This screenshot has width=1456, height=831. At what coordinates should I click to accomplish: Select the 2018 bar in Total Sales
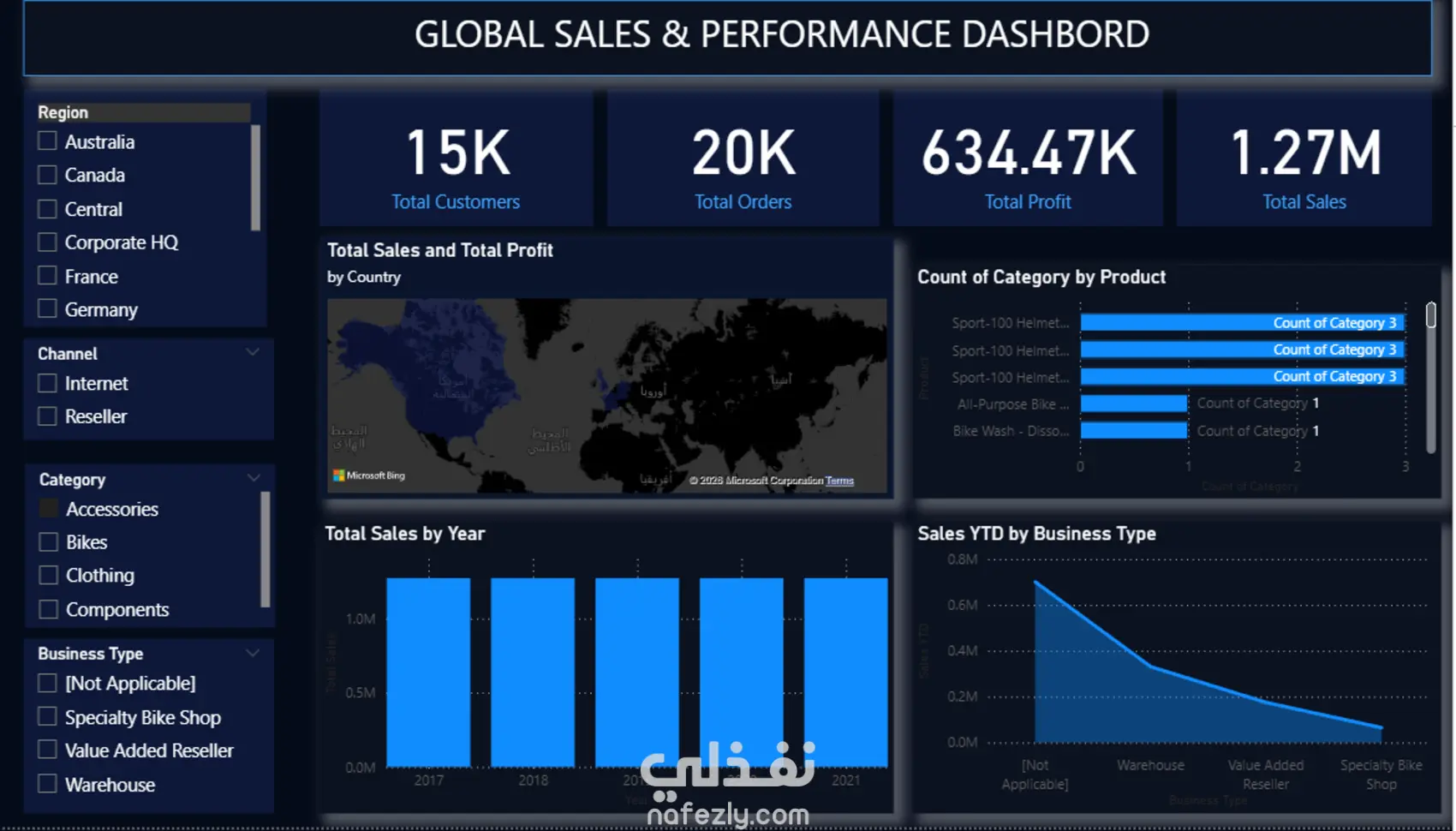(533, 673)
